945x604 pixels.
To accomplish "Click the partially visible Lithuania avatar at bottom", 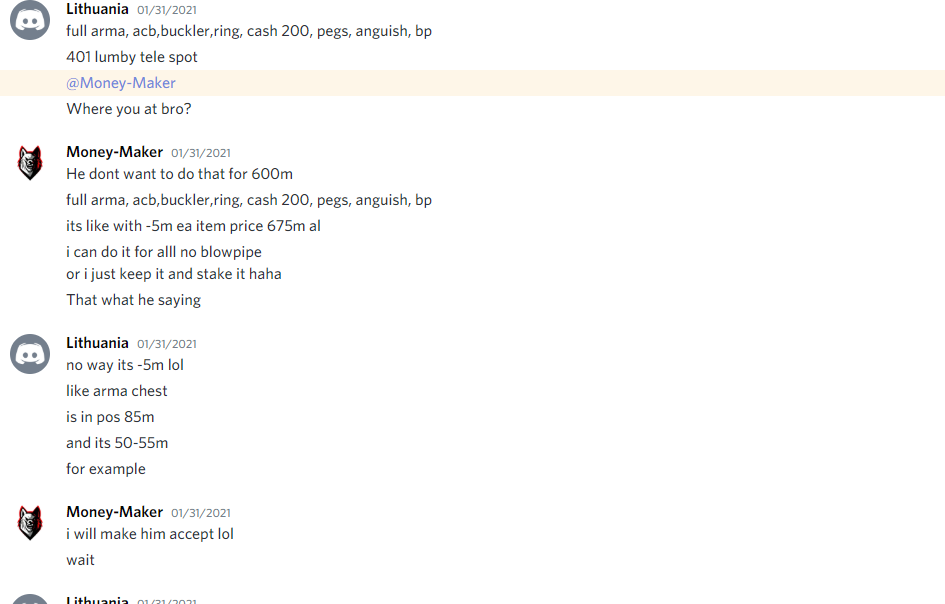I will click(x=30, y=599).
